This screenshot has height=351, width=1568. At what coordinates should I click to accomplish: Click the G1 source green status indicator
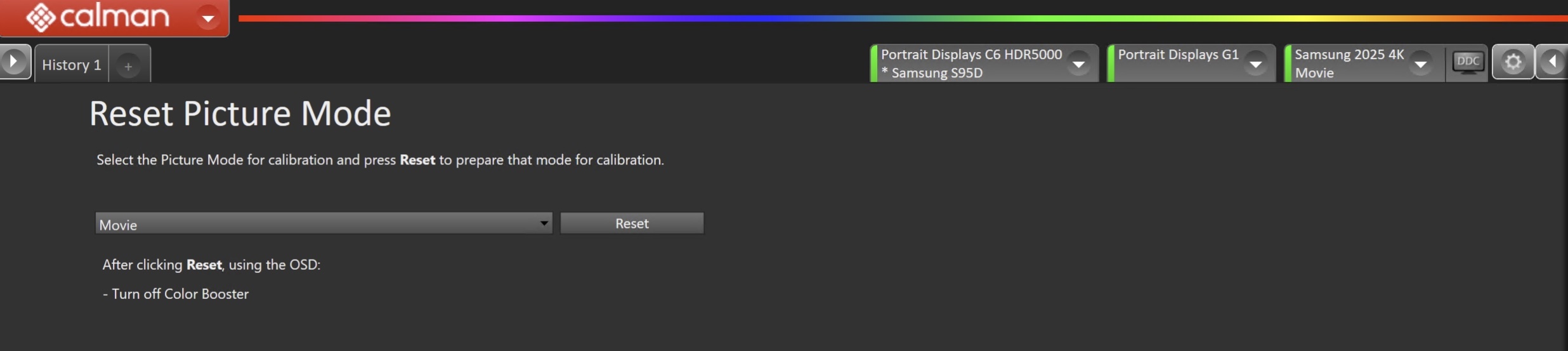tap(1111, 63)
